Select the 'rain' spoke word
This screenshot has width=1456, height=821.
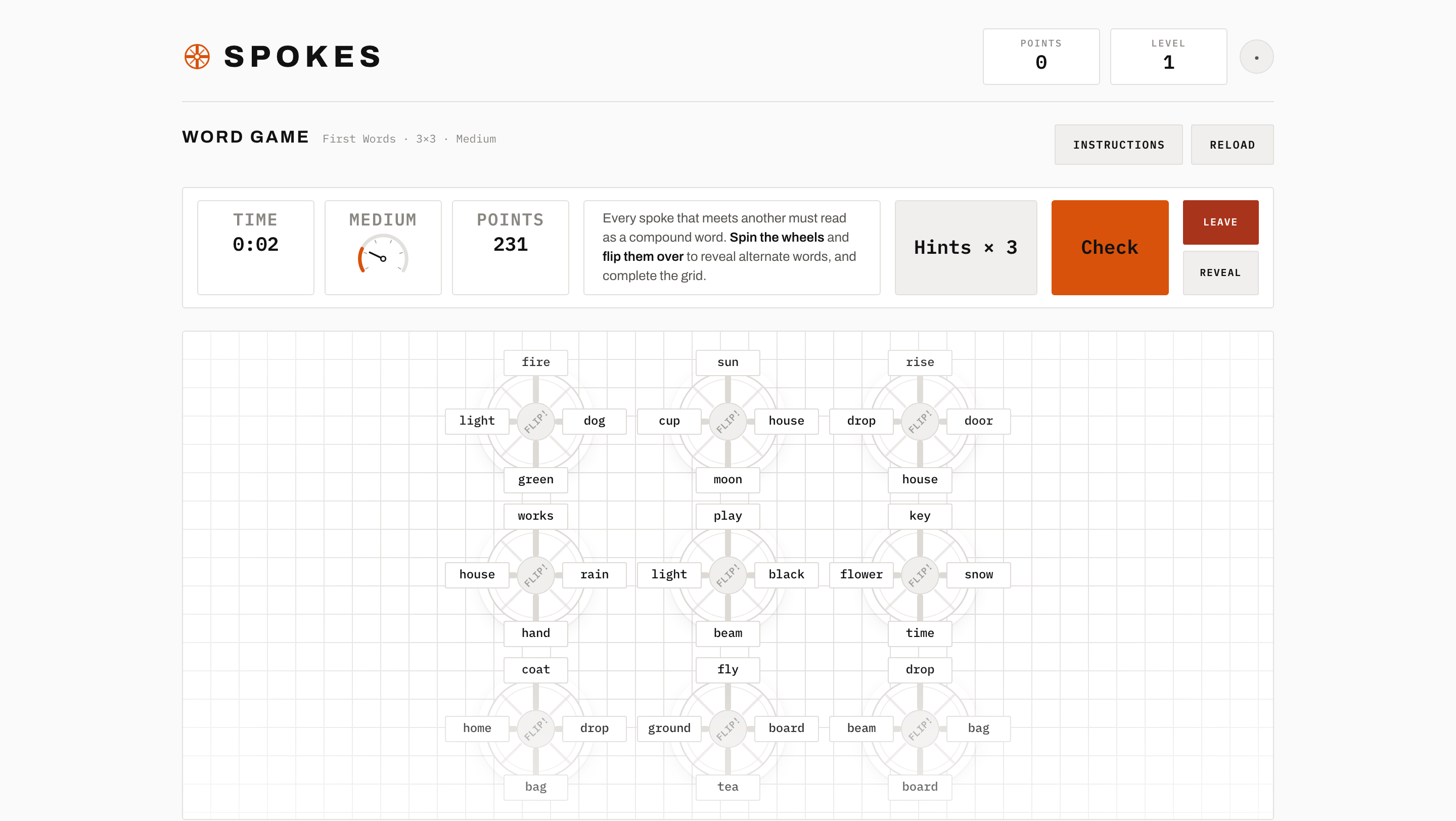pyautogui.click(x=594, y=575)
